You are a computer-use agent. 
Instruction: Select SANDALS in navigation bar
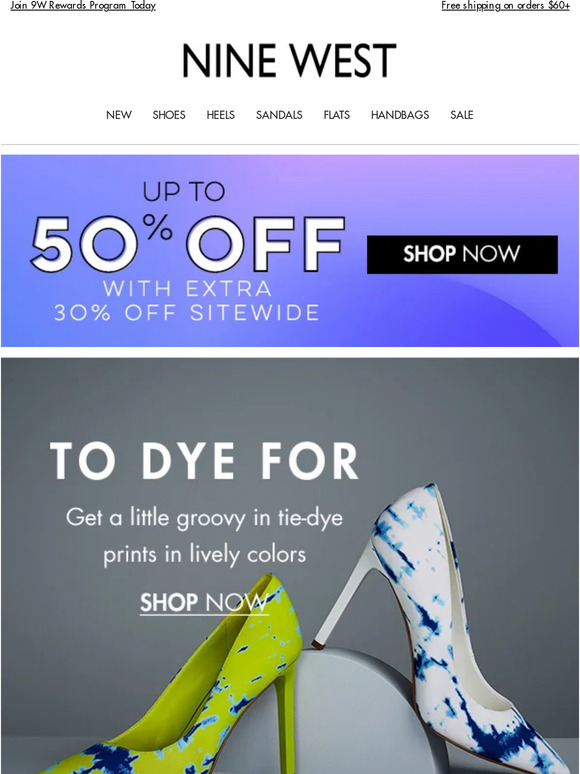279,115
